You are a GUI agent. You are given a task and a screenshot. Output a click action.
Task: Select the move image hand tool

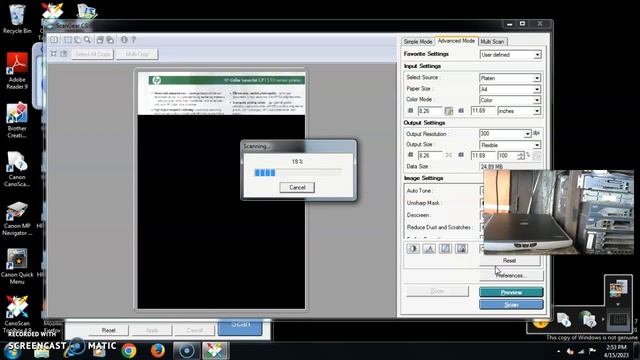pyautogui.click(x=78, y=40)
